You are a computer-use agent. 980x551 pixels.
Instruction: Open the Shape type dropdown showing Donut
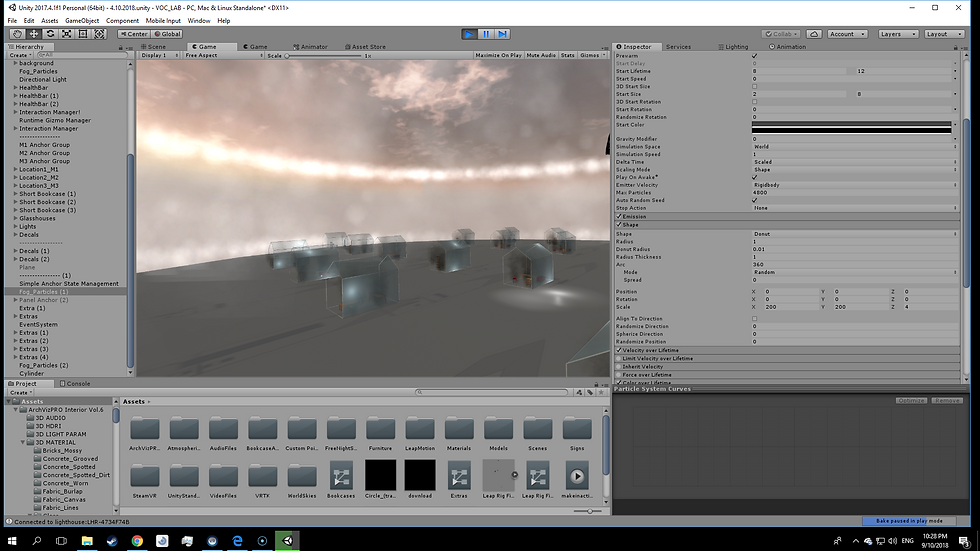[x=854, y=234]
